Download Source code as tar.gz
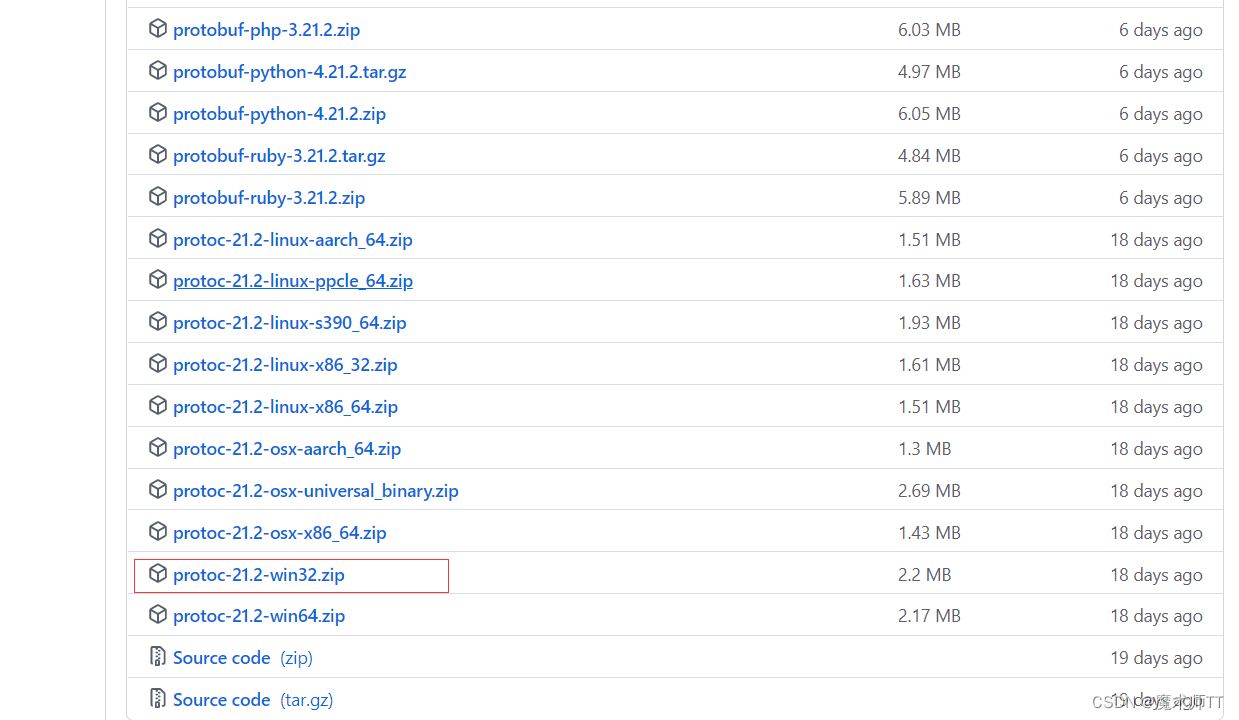This screenshot has height=720, width=1239. point(253,700)
